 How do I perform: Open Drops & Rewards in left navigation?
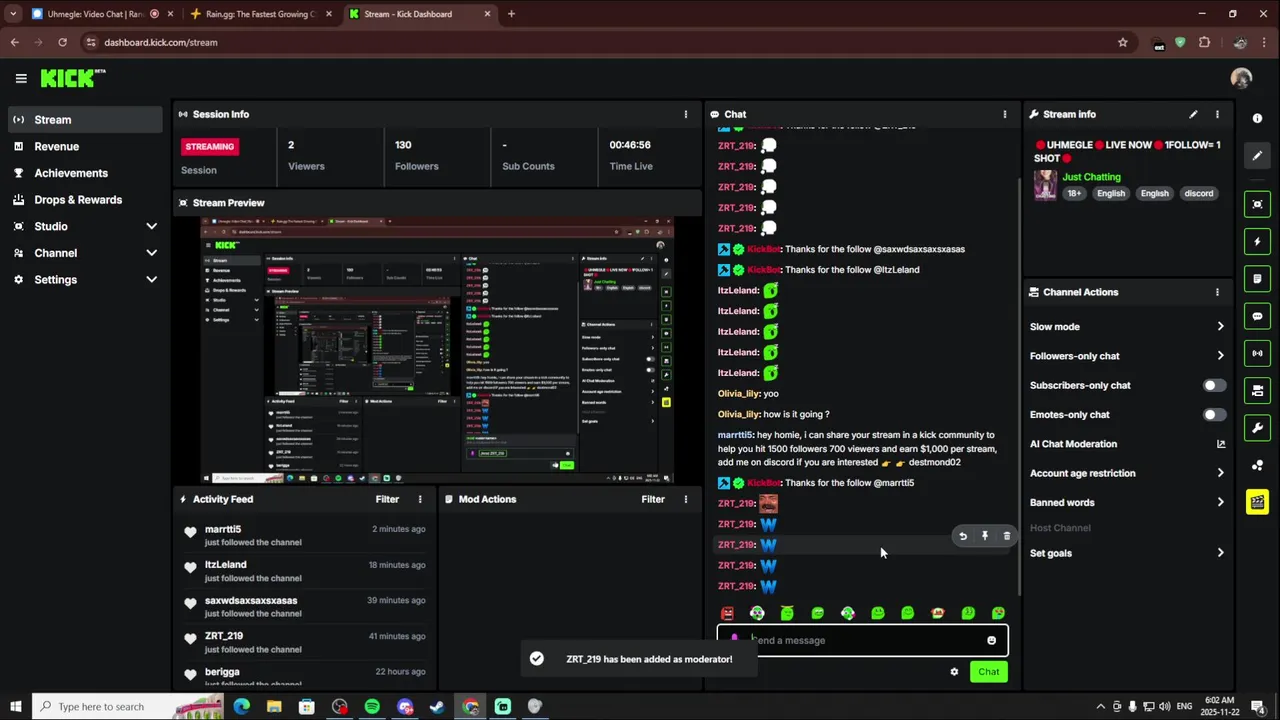click(85, 200)
